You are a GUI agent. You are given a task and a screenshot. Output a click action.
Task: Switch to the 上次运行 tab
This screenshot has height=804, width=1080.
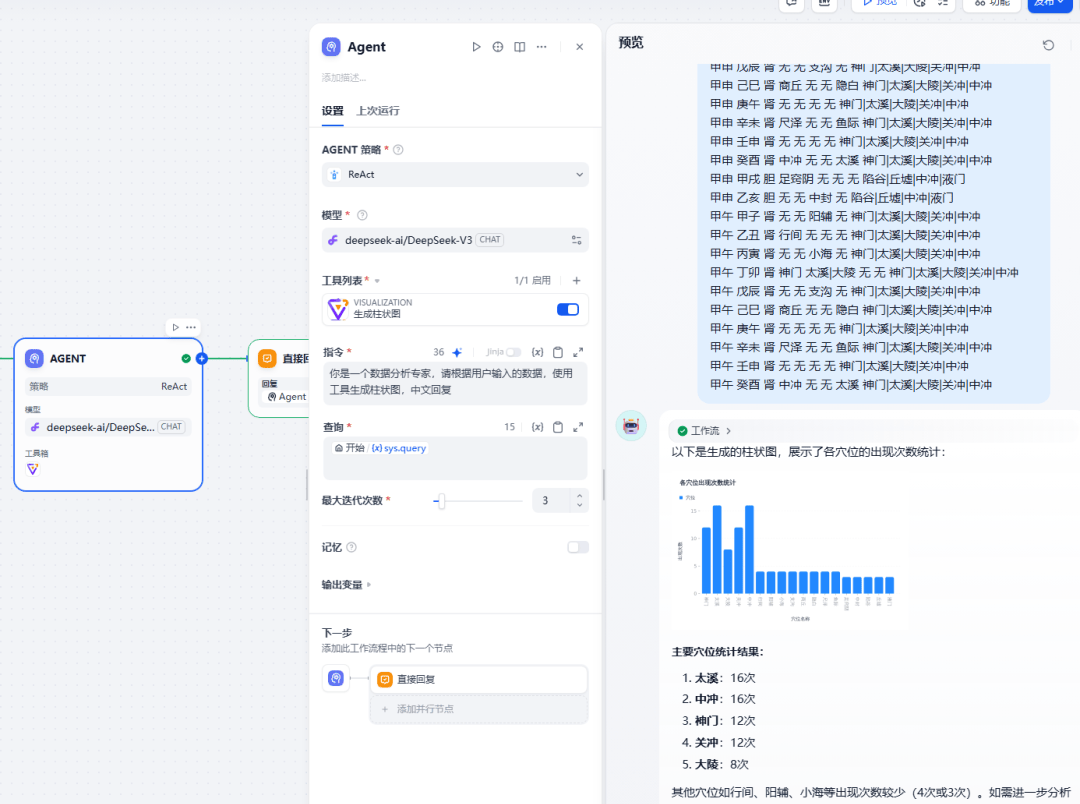click(x=378, y=111)
